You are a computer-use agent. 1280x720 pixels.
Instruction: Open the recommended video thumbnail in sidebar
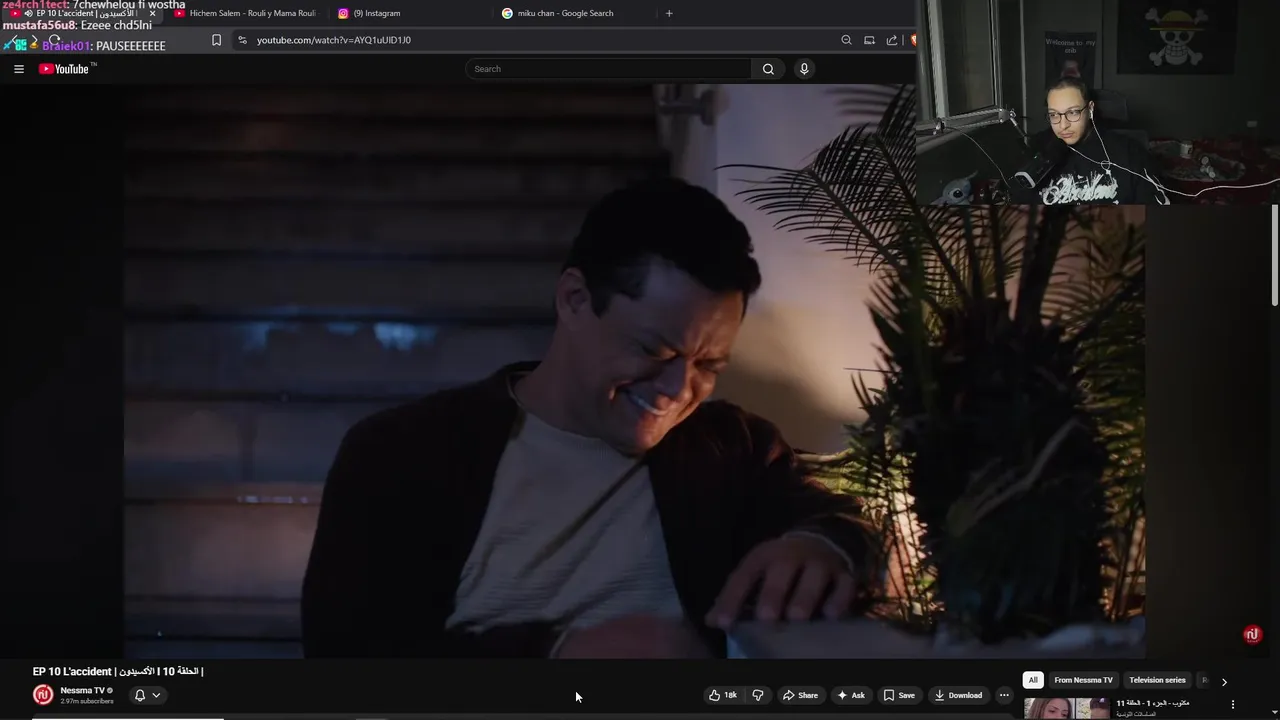(1066, 708)
